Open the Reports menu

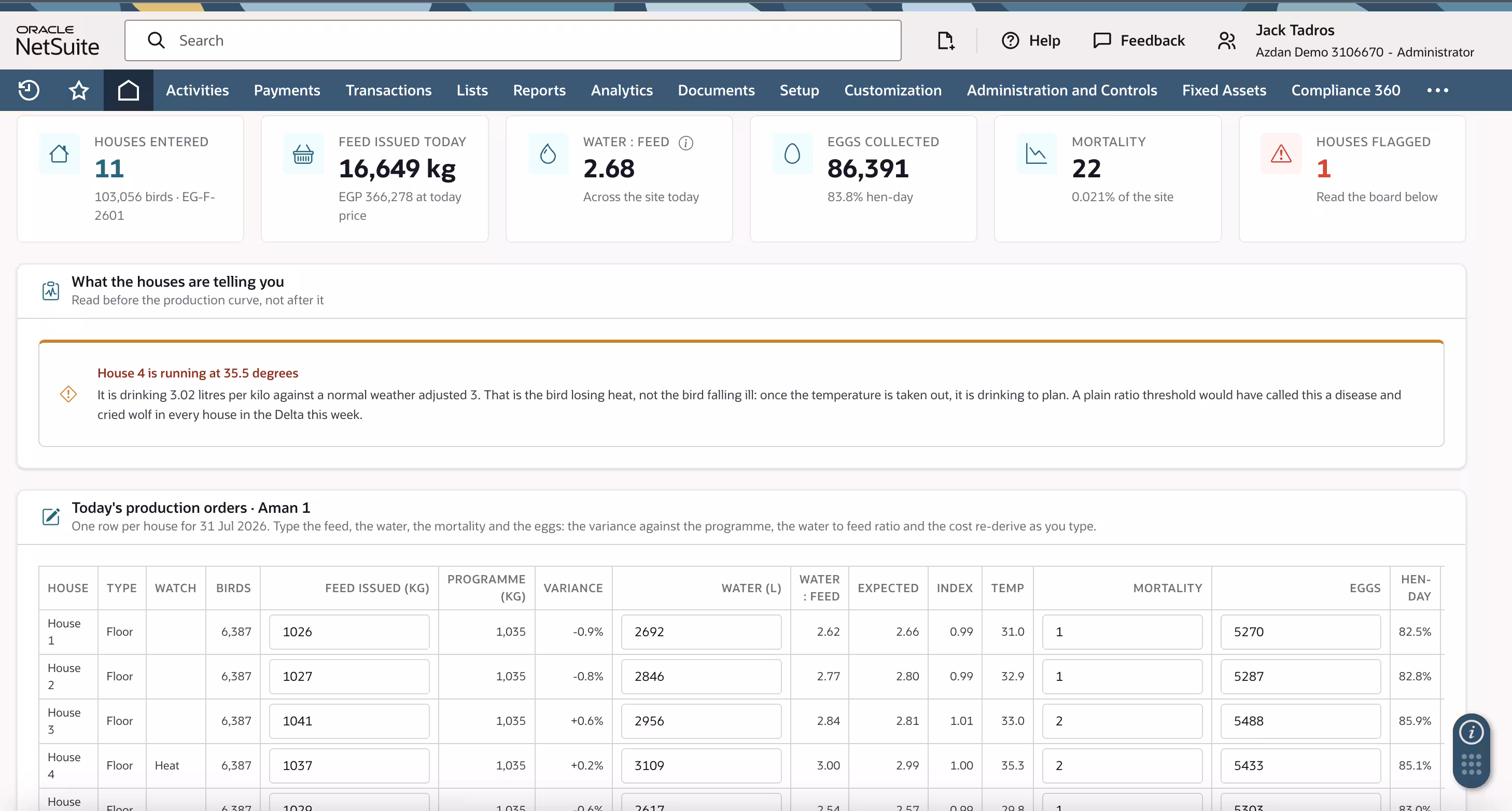point(539,90)
